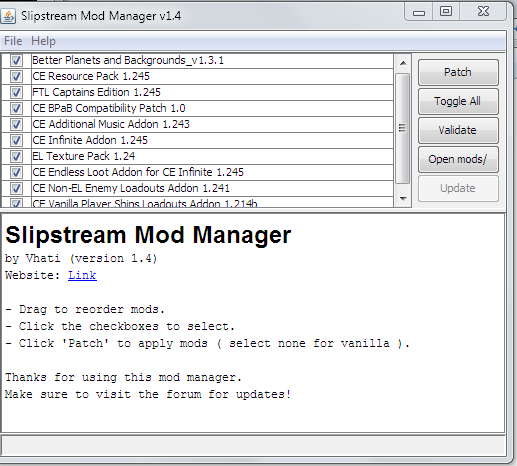517x466 pixels.
Task: Toggle FTL Captains Edition 1.245 checkbox
Action: pyautogui.click(x=16, y=92)
